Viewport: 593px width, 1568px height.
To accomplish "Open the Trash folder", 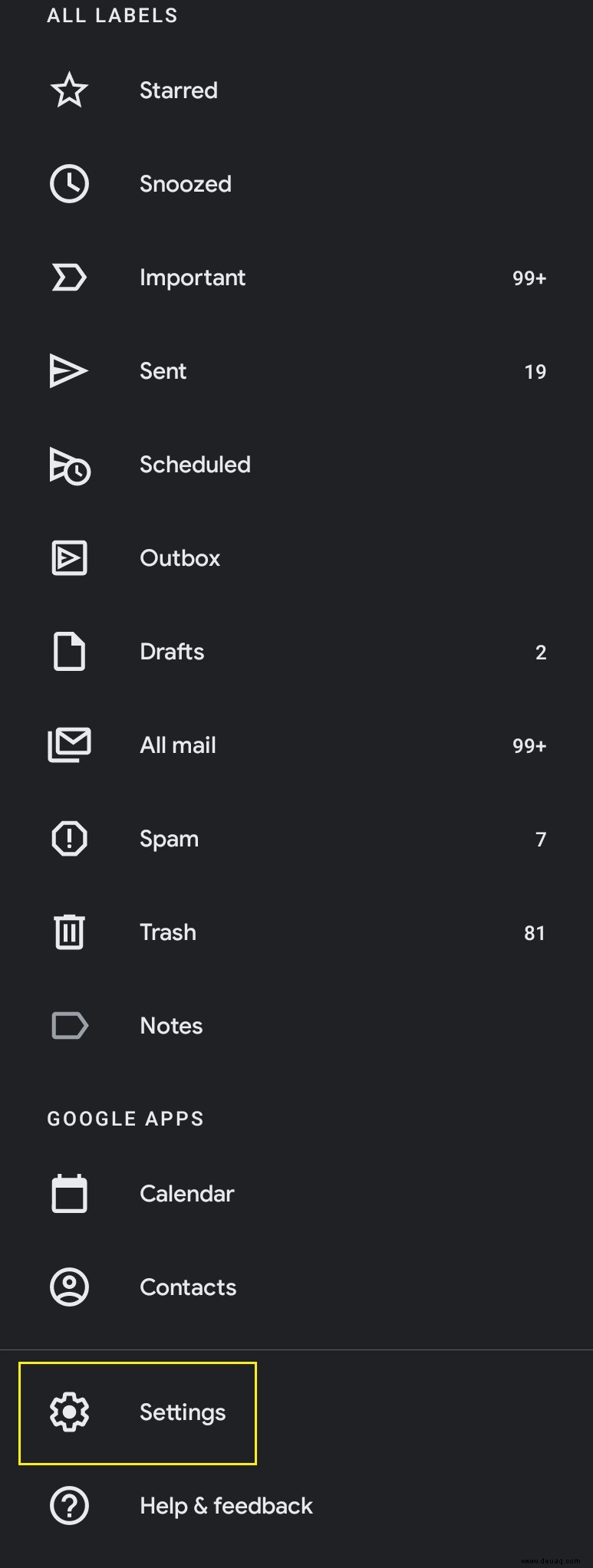I will (x=296, y=932).
